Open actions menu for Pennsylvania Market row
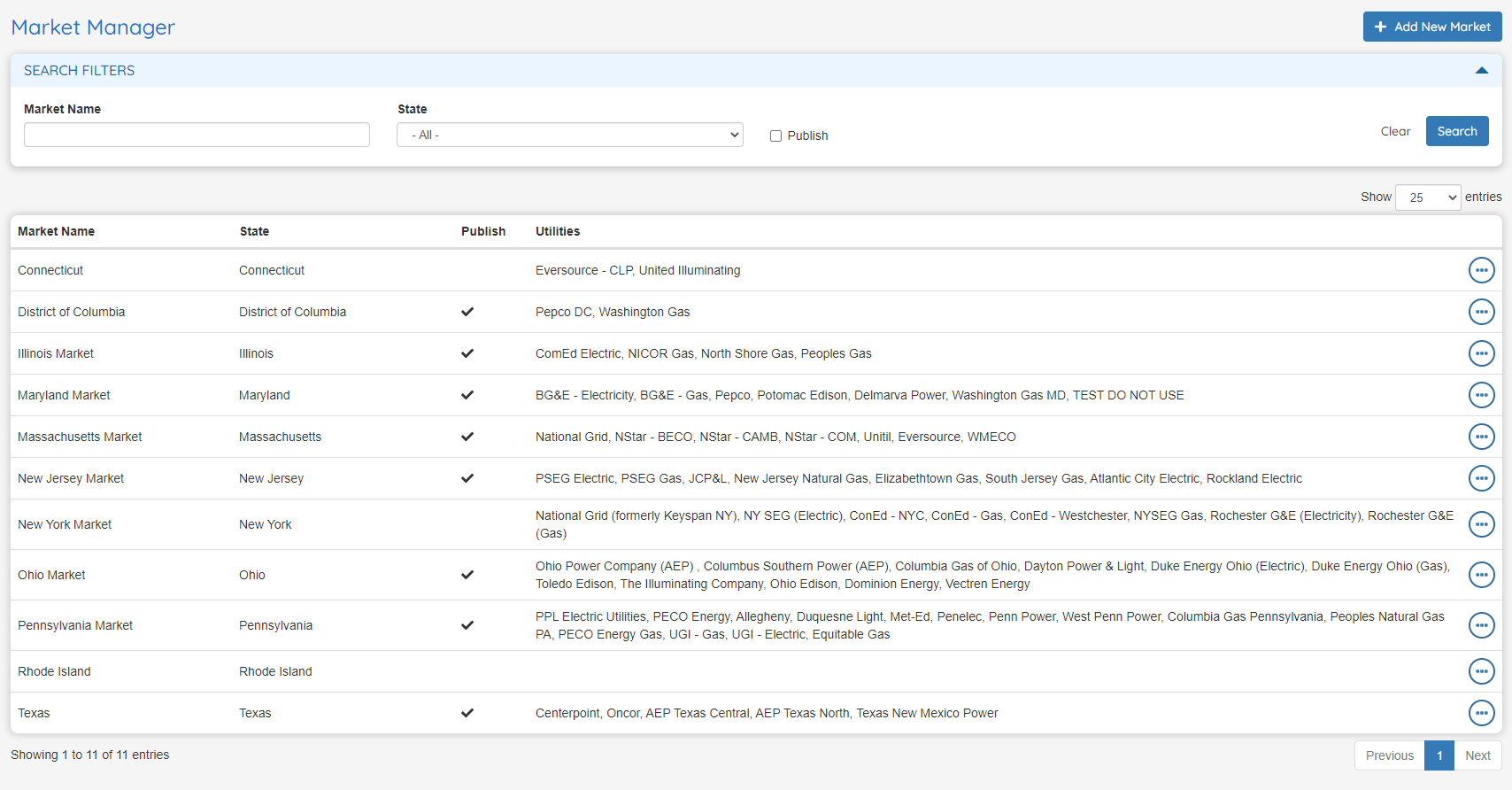The width and height of the screenshot is (1512, 790). (1481, 625)
